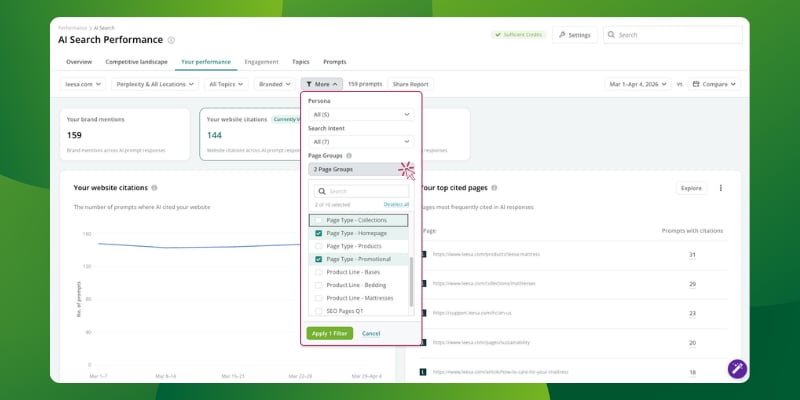
Task: Click magnifier icon in page groups search
Action: [322, 191]
